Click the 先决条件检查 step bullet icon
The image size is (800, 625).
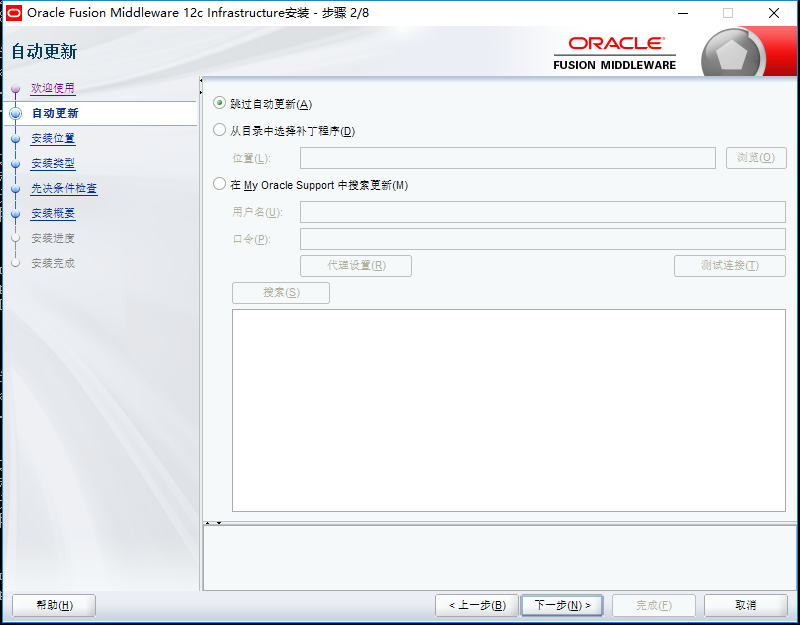pyautogui.click(x=16, y=189)
